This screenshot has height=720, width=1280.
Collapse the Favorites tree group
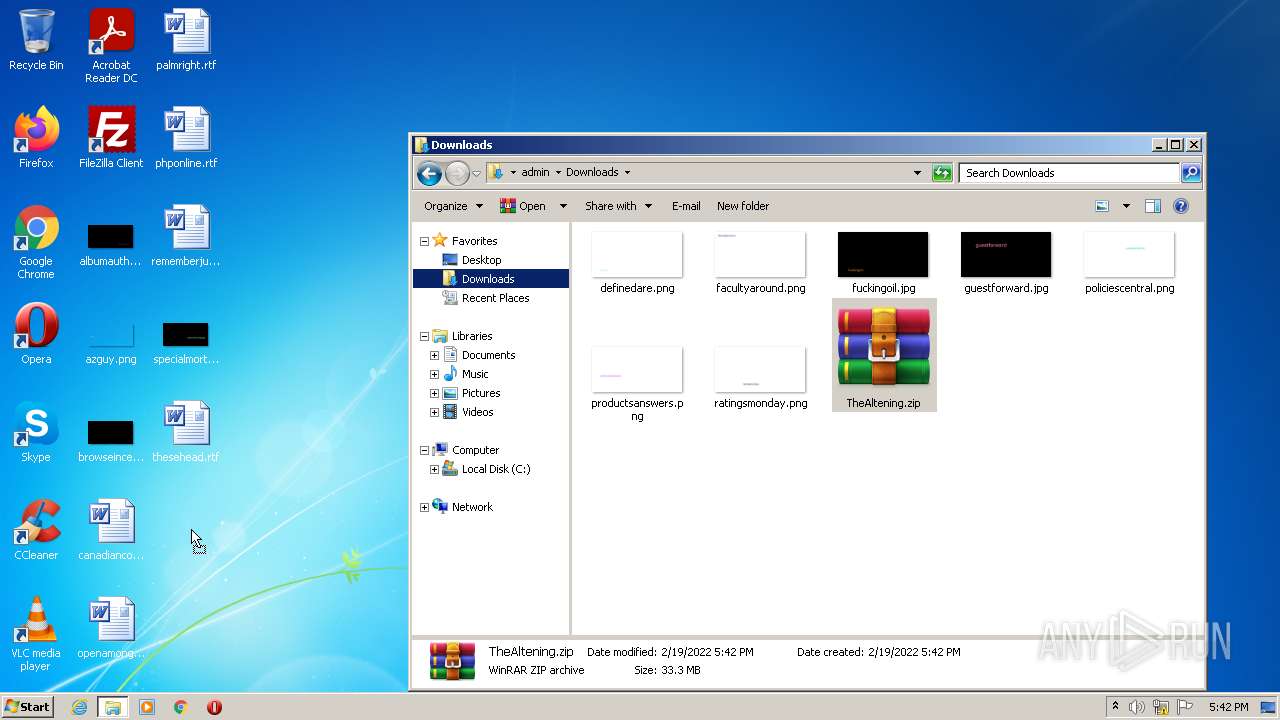tap(424, 241)
